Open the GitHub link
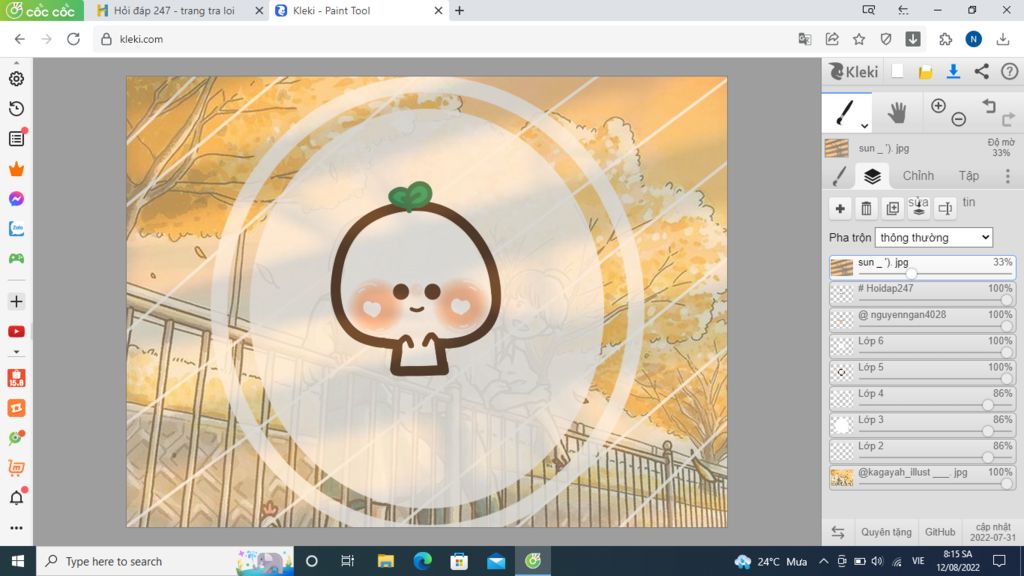1024x576 pixels. (x=940, y=532)
